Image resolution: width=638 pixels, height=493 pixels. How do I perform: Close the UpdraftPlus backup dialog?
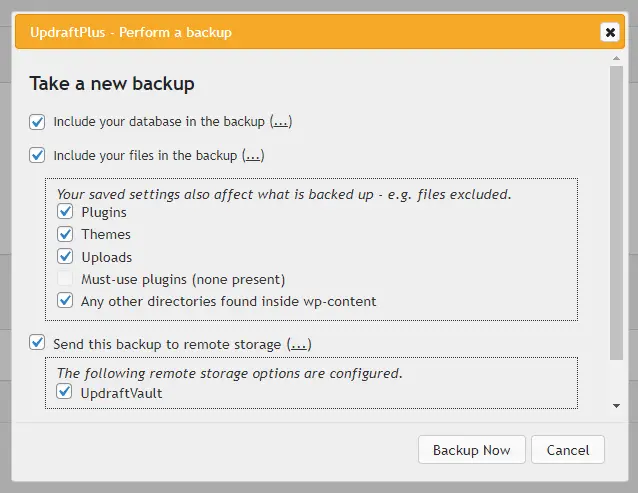(609, 32)
